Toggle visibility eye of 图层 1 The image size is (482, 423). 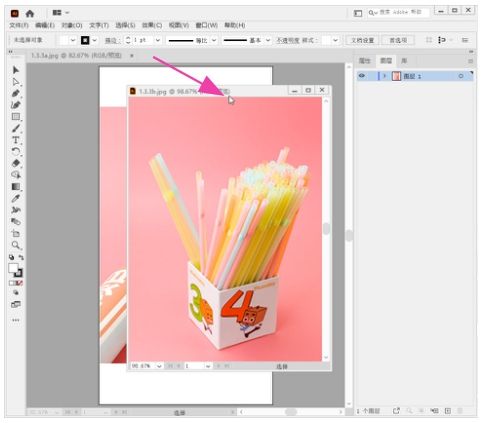click(x=362, y=76)
